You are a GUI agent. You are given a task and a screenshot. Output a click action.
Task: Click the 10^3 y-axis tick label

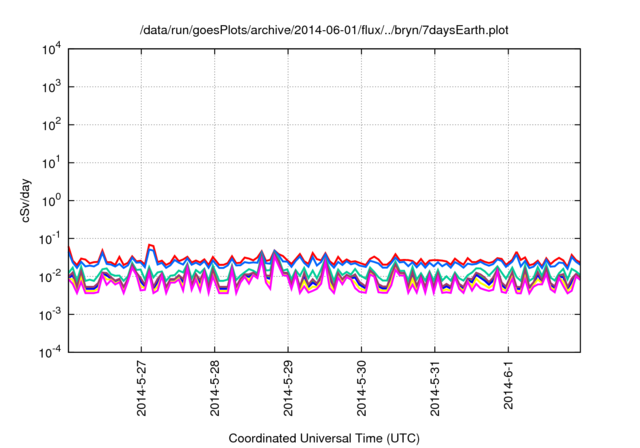[52, 87]
